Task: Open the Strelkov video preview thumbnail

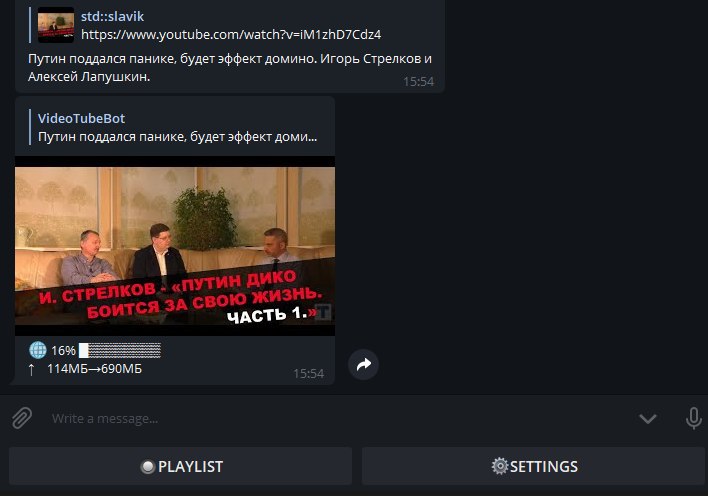Action: pyautogui.click(x=175, y=246)
